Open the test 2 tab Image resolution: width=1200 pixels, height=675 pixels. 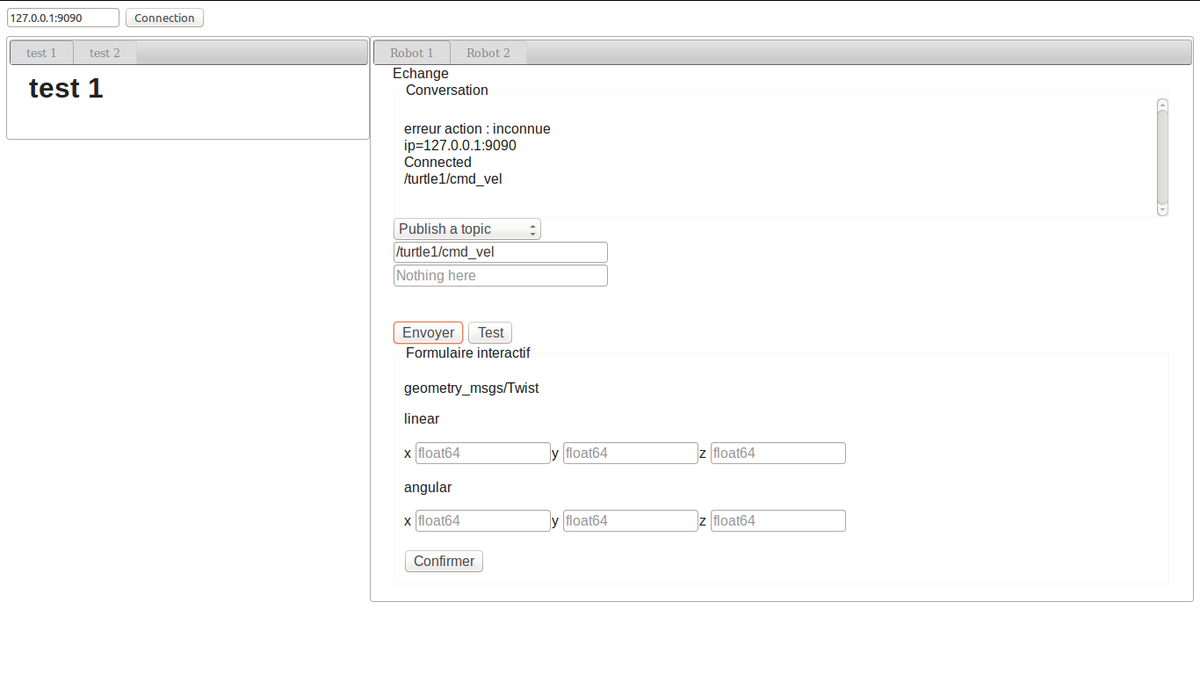point(104,53)
